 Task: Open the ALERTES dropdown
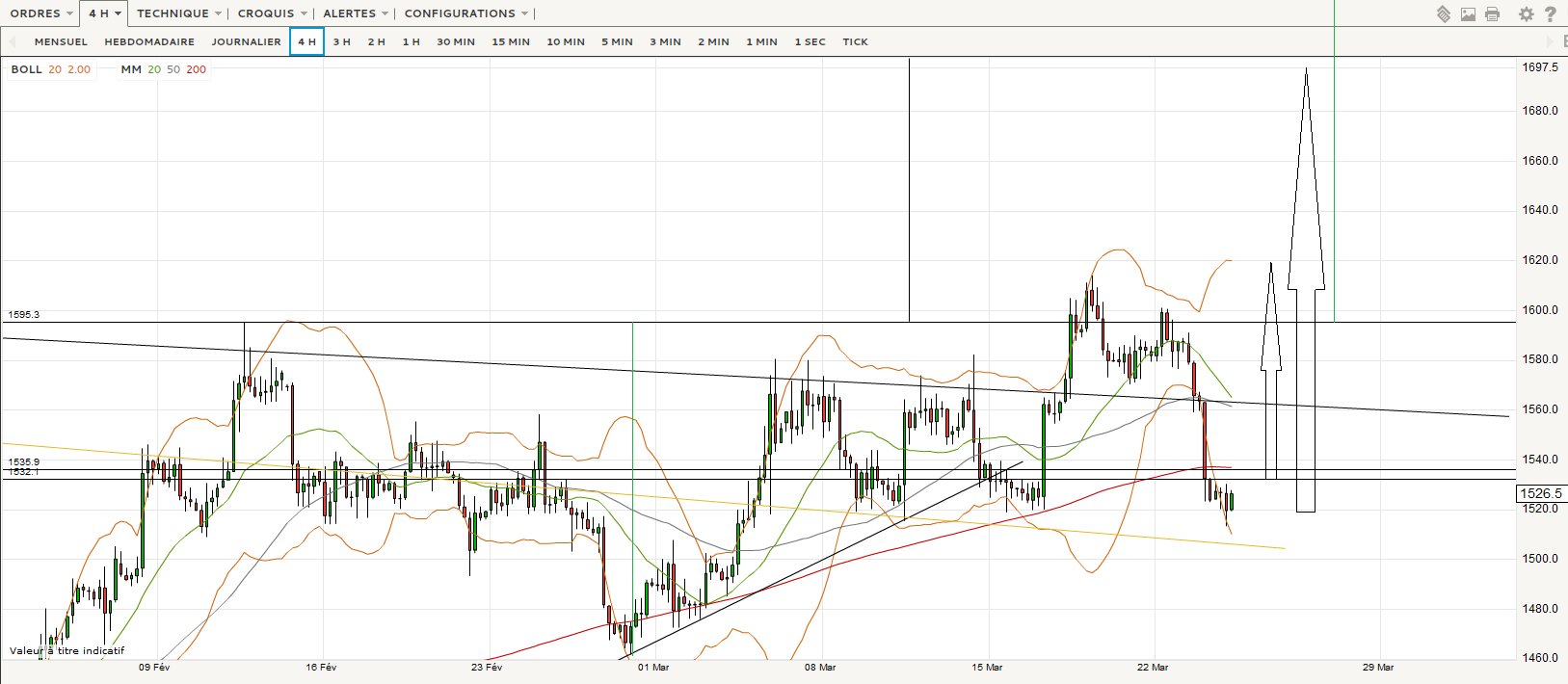pos(356,13)
